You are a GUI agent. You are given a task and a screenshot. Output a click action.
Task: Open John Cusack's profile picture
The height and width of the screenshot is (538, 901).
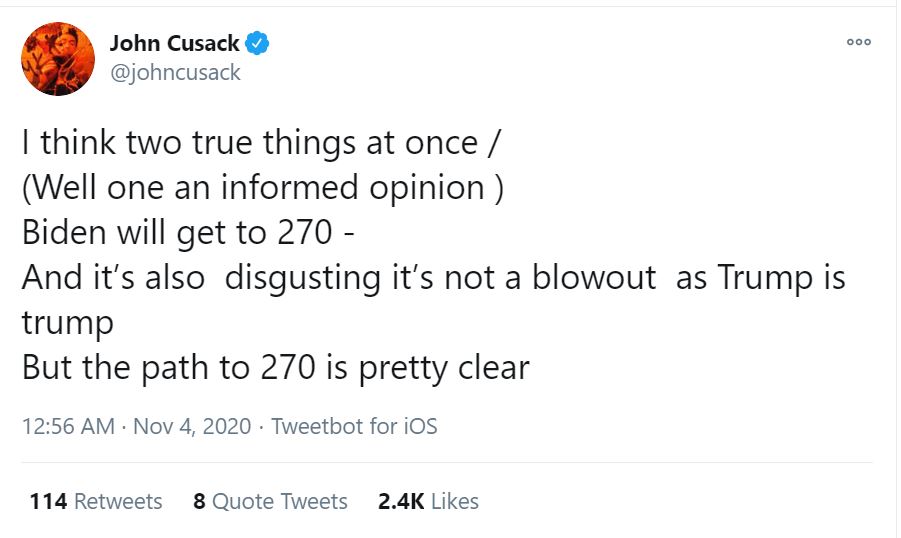pos(58,57)
